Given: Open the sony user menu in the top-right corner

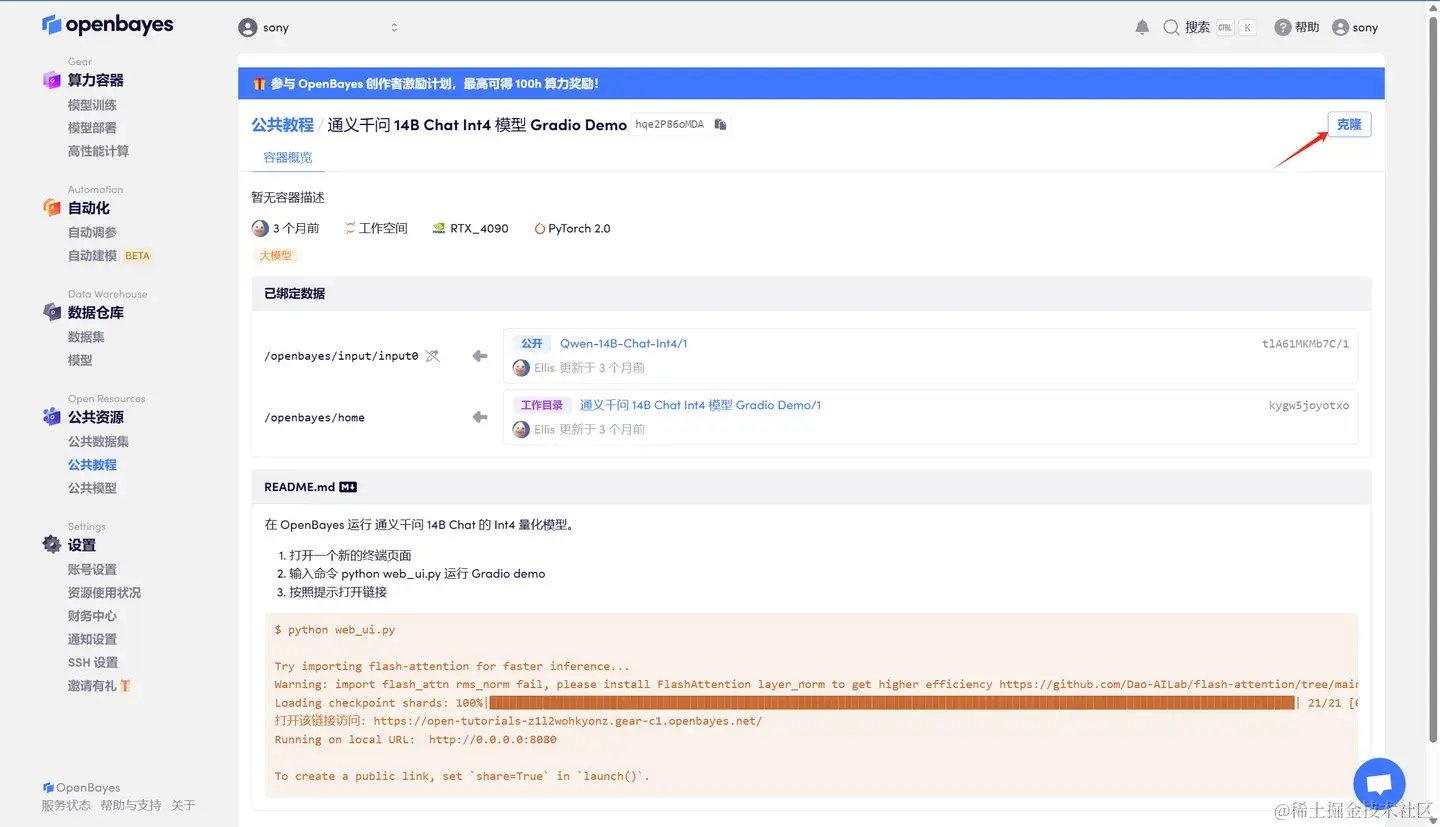Looking at the screenshot, I should pyautogui.click(x=1355, y=28).
